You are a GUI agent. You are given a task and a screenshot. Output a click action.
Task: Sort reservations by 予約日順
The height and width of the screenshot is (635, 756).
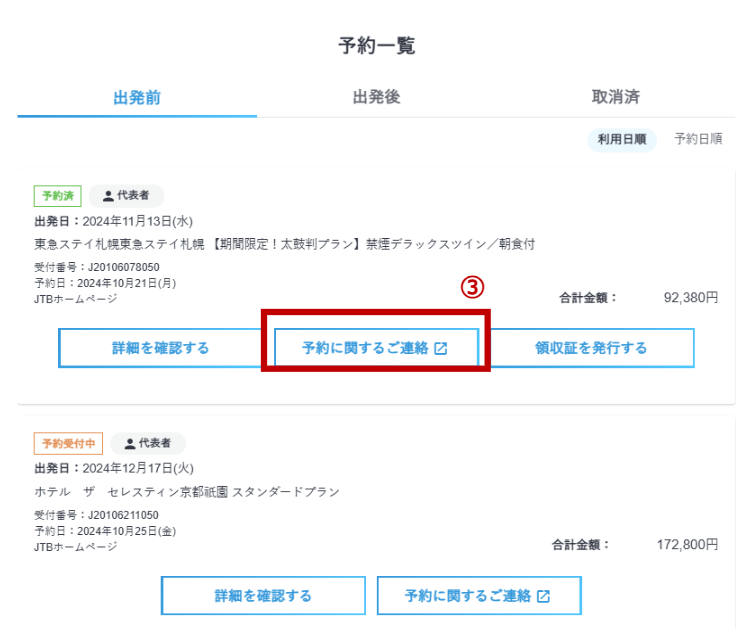pyautogui.click(x=698, y=139)
